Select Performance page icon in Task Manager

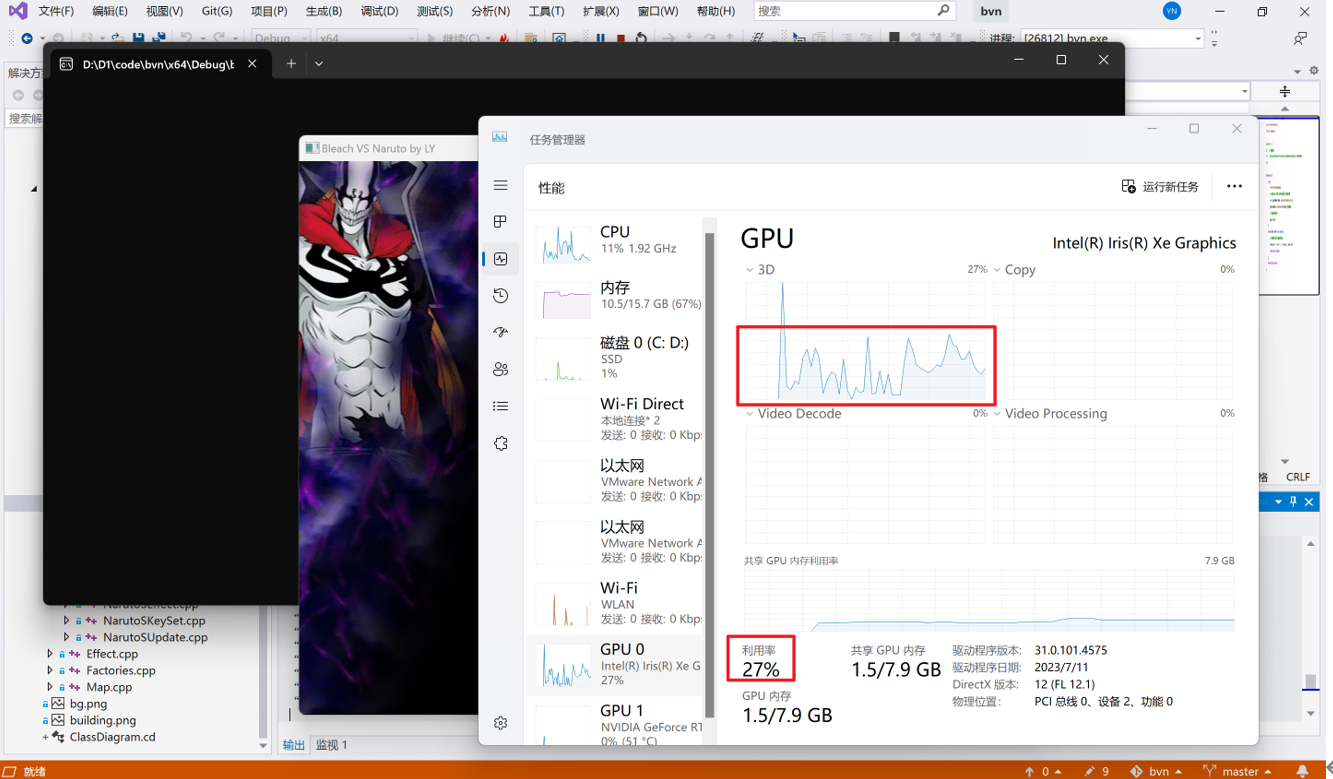tap(501, 259)
